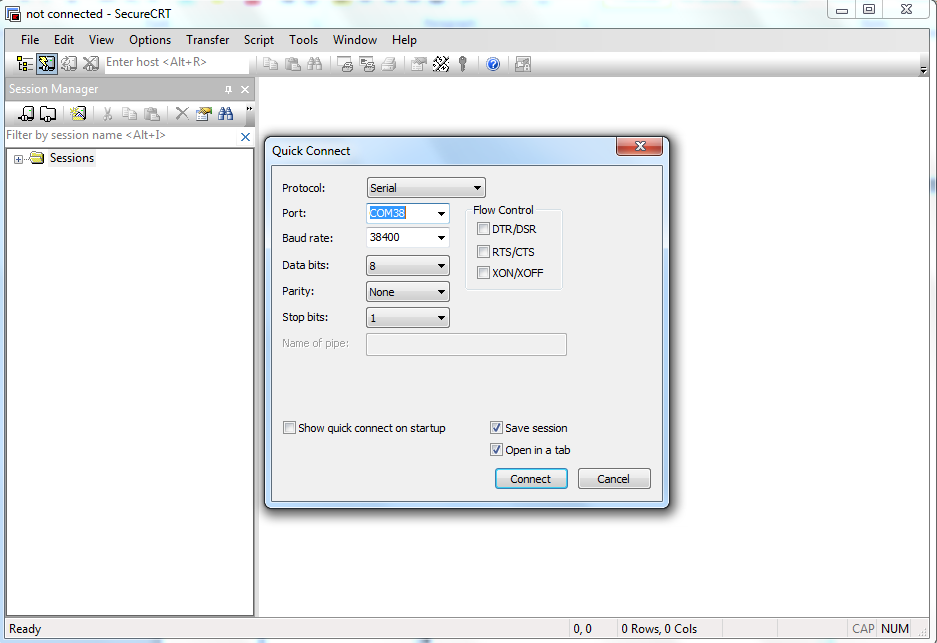The height and width of the screenshot is (643, 937).
Task: Open the Tools menu
Action: coord(304,40)
